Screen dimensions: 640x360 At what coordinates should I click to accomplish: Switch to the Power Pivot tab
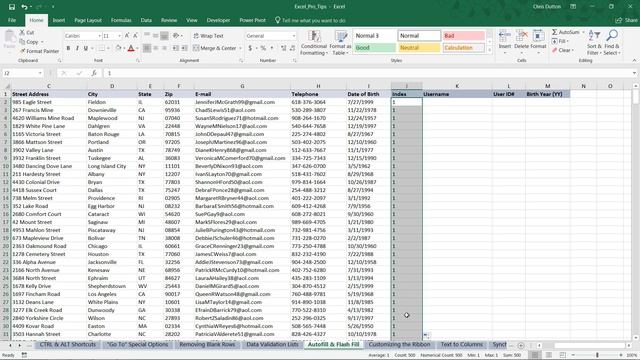(x=252, y=20)
